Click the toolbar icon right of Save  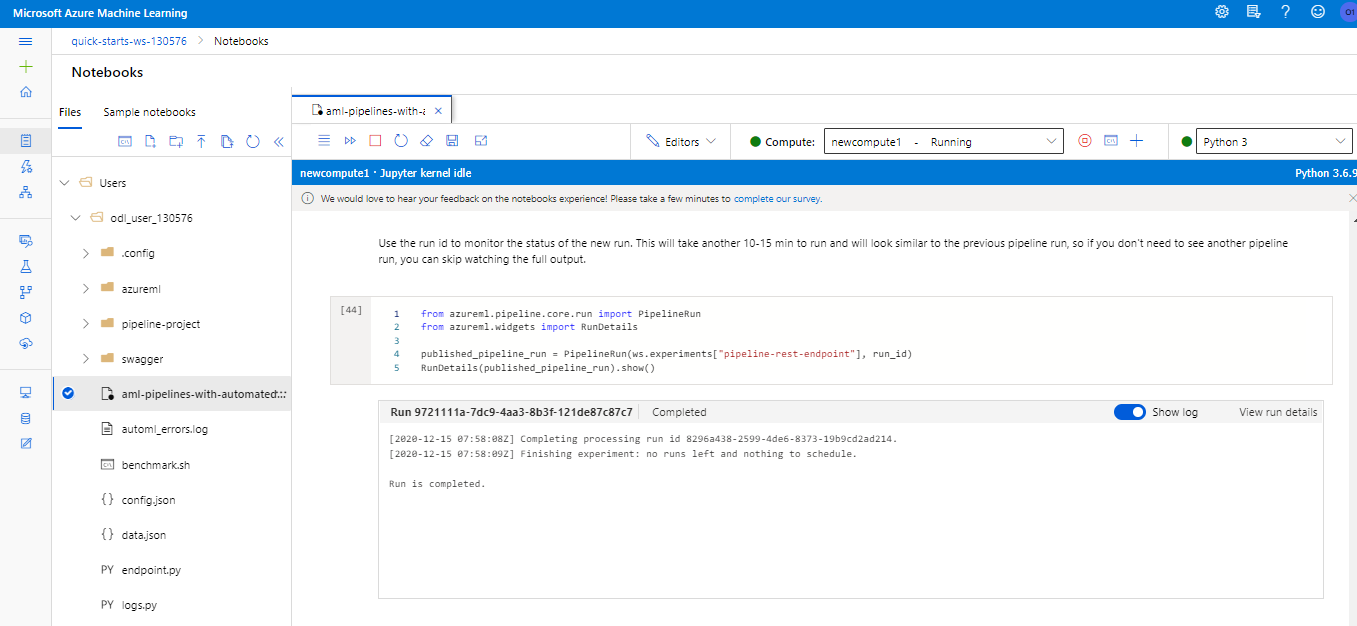click(x=480, y=141)
